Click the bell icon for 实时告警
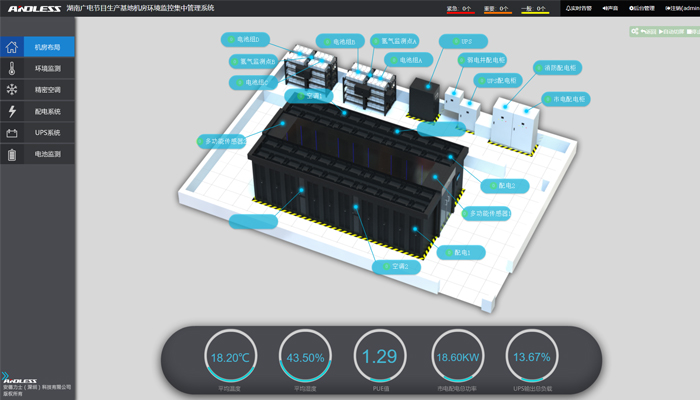Viewport: 700px width, 400px height. point(568,8)
